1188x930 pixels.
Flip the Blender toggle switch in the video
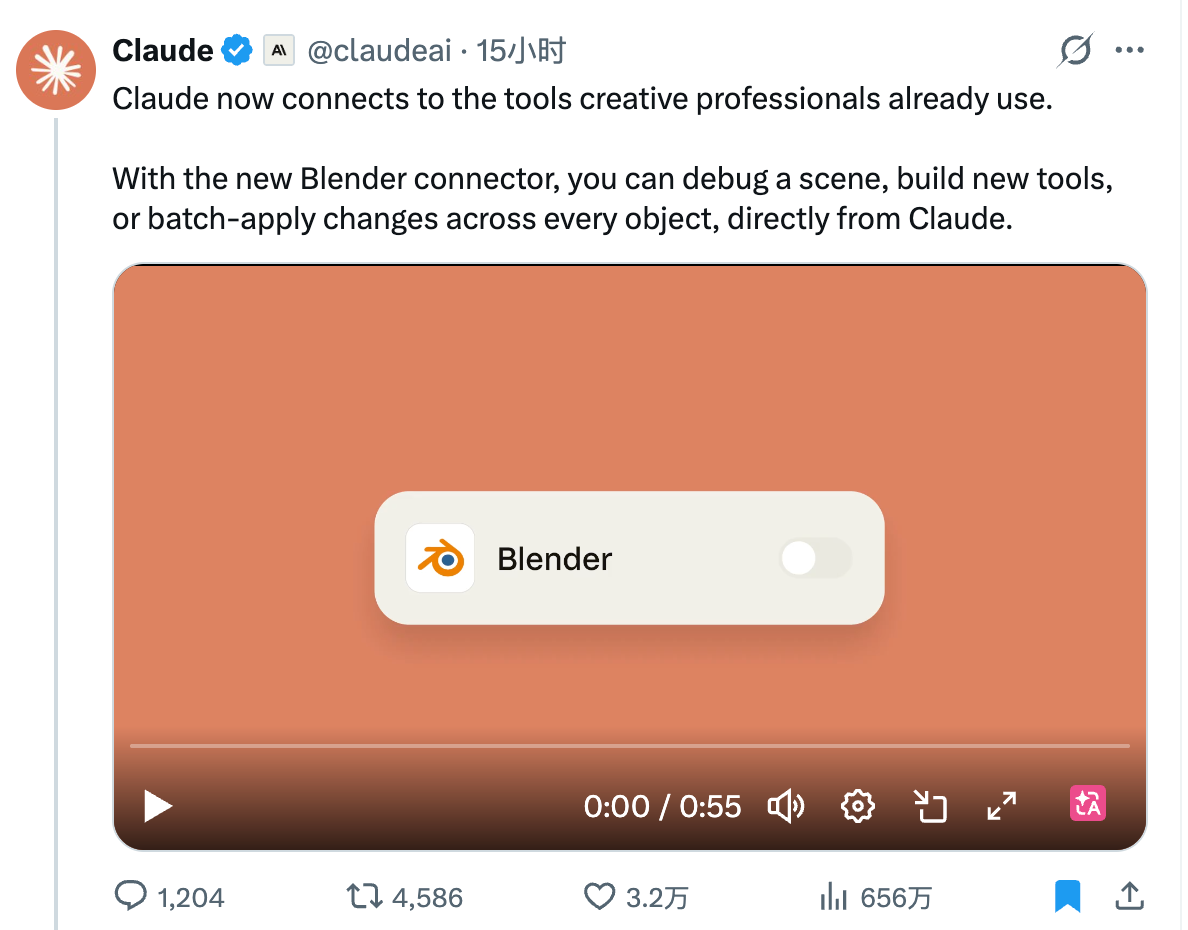(815, 558)
